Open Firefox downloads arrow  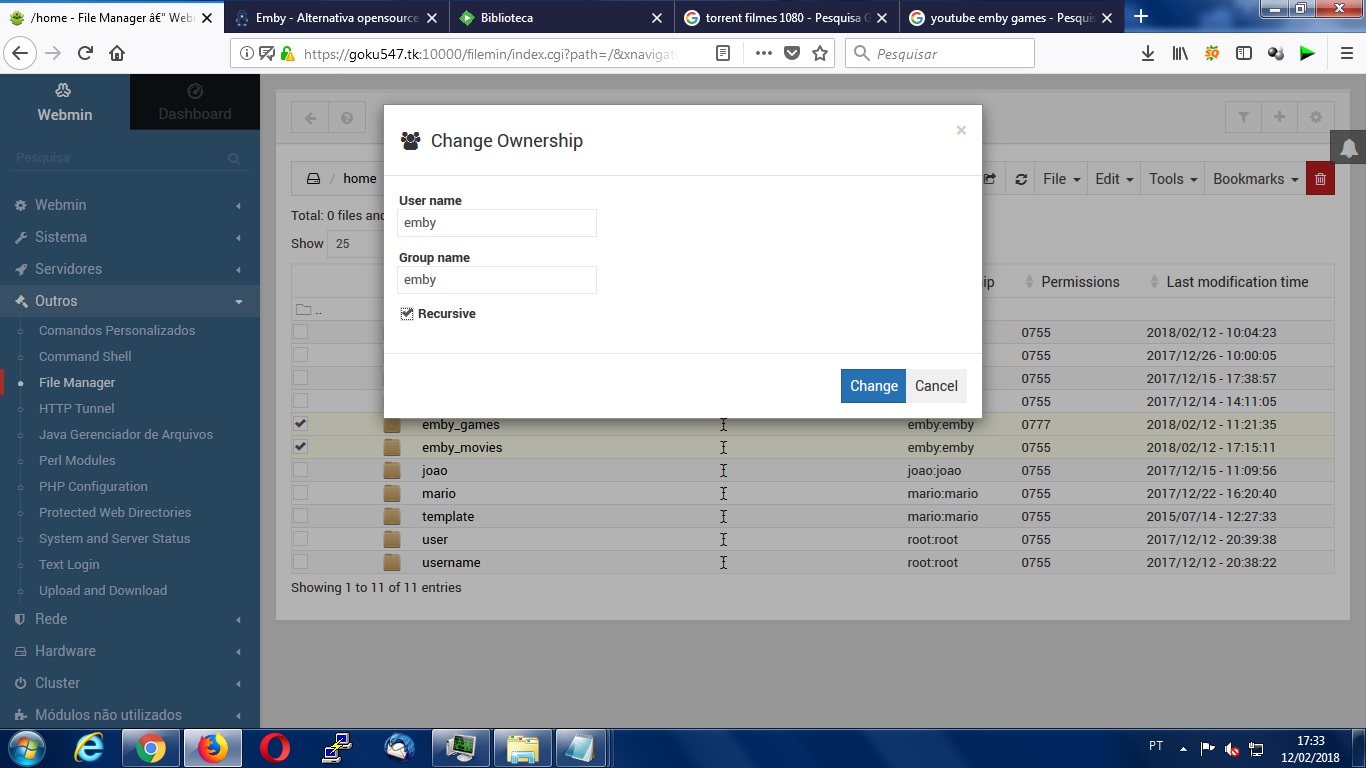pyautogui.click(x=1148, y=54)
